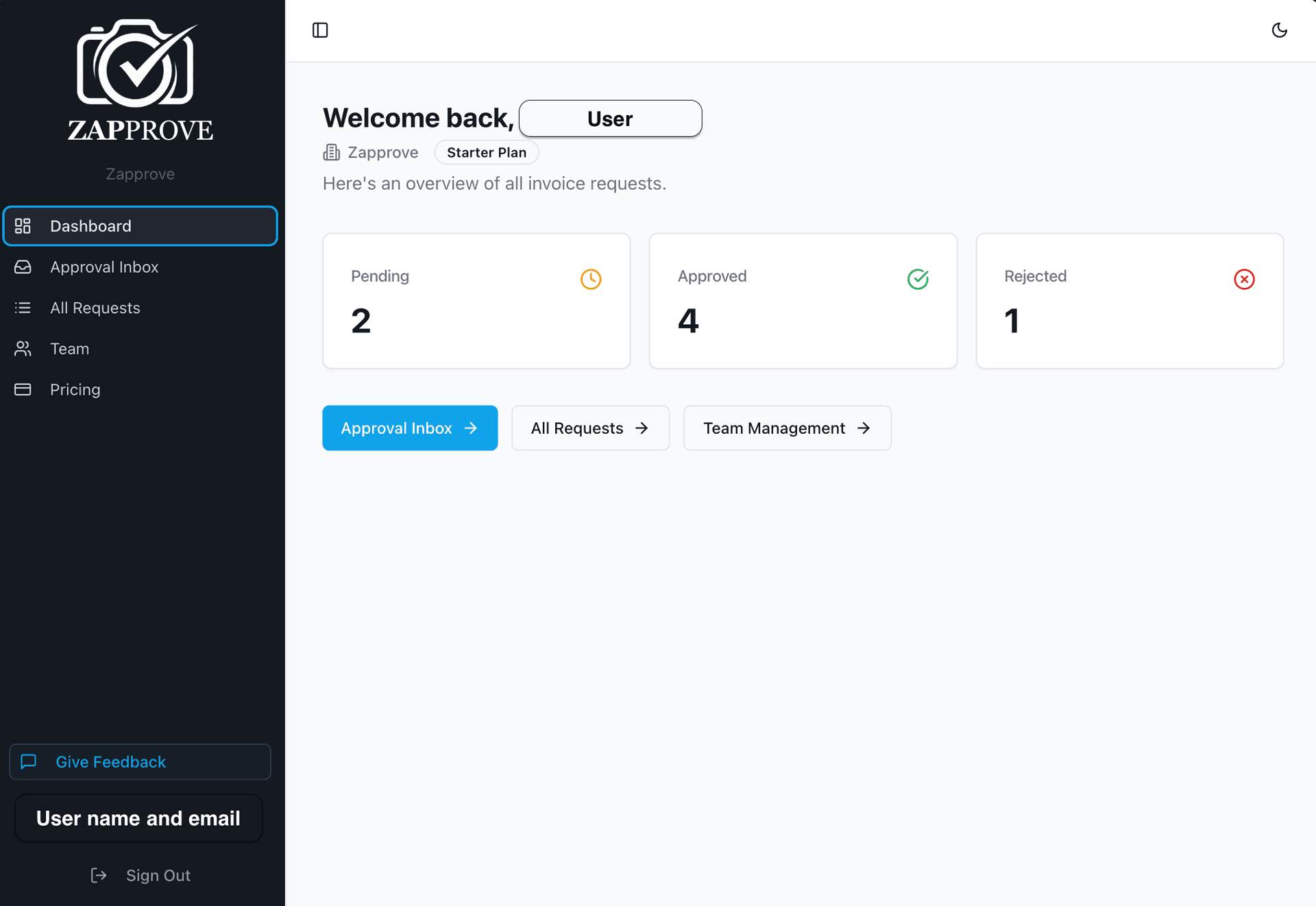Click the organization building icon
The width and height of the screenshot is (1316, 906).
(x=332, y=152)
